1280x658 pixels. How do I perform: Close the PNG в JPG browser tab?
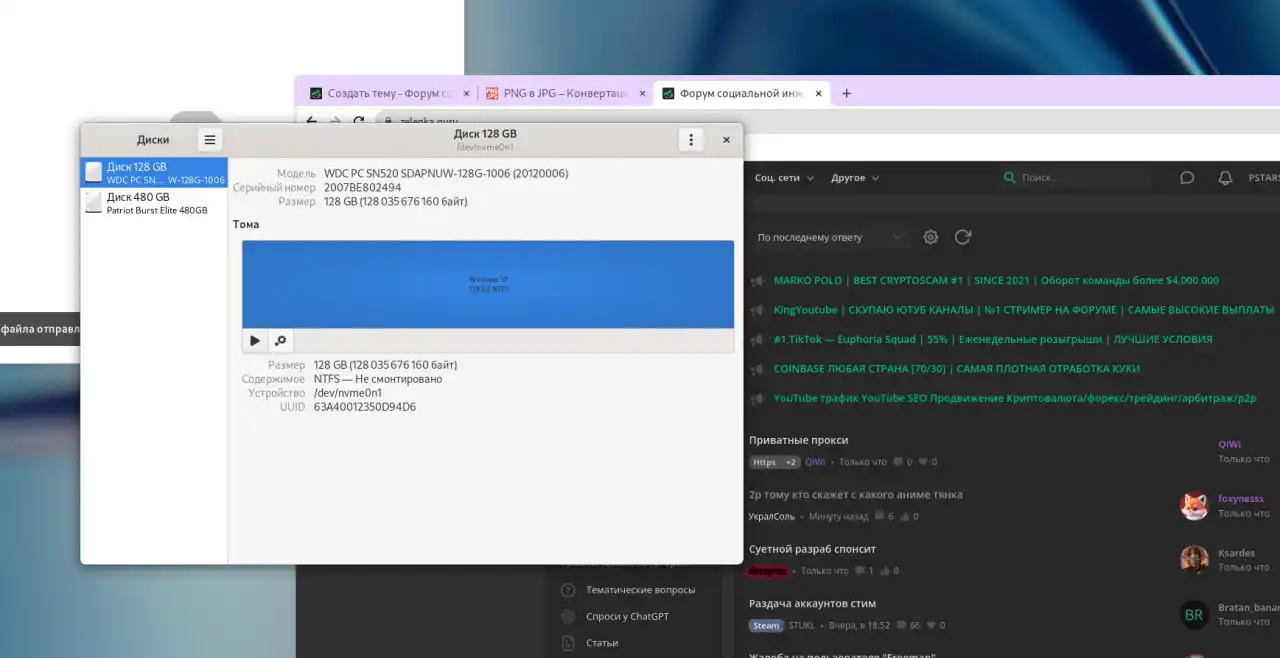(643, 93)
